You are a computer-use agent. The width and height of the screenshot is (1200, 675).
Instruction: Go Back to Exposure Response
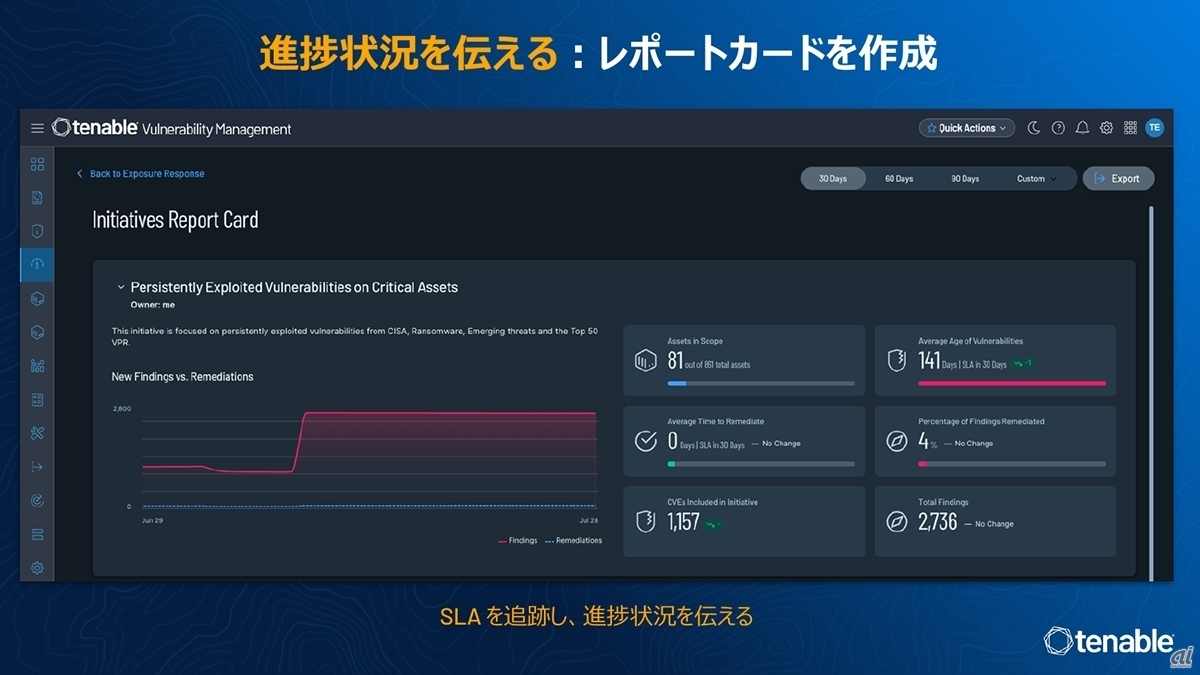tap(141, 174)
